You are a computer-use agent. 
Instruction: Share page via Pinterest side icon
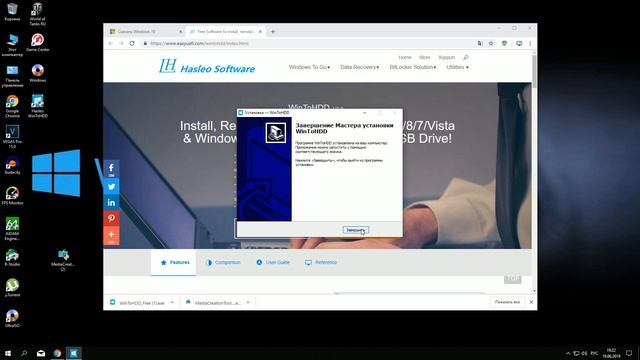(x=111, y=218)
